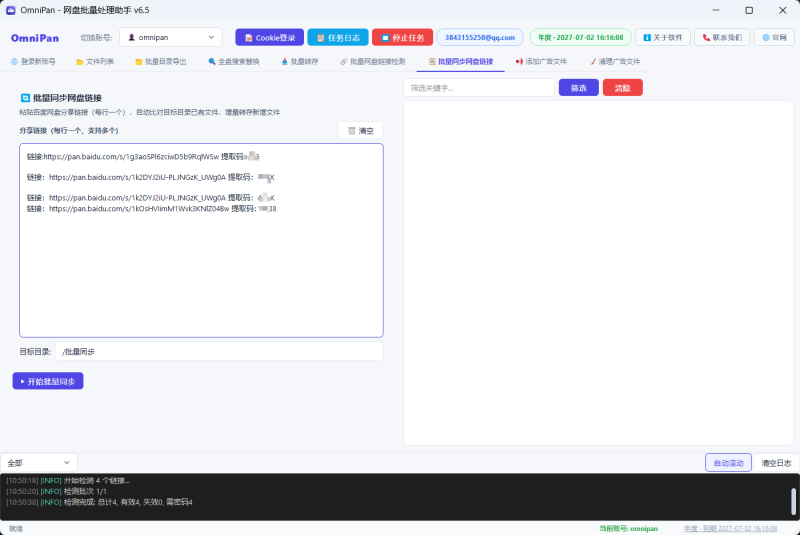The height and width of the screenshot is (535, 800).
Task: Click the first link line ending 1g3aoSPl6zciwD5b9RqlWSw
Action: pyautogui.click(x=143, y=157)
